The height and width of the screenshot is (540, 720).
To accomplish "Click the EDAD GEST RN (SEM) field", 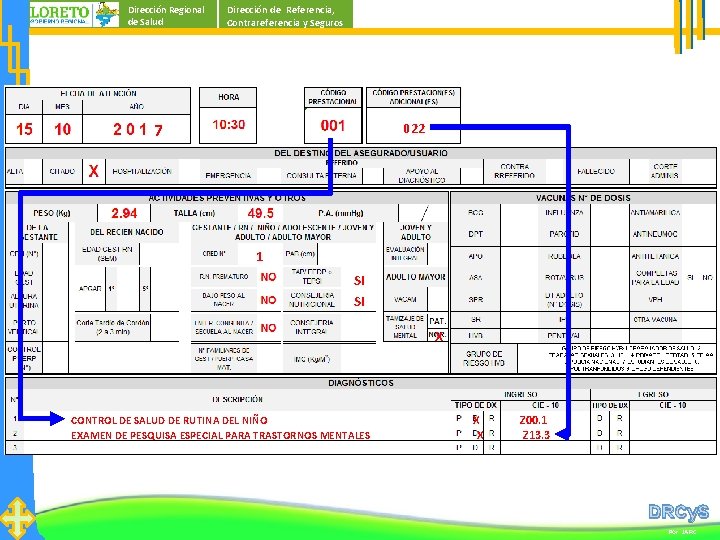I will tap(158, 254).
